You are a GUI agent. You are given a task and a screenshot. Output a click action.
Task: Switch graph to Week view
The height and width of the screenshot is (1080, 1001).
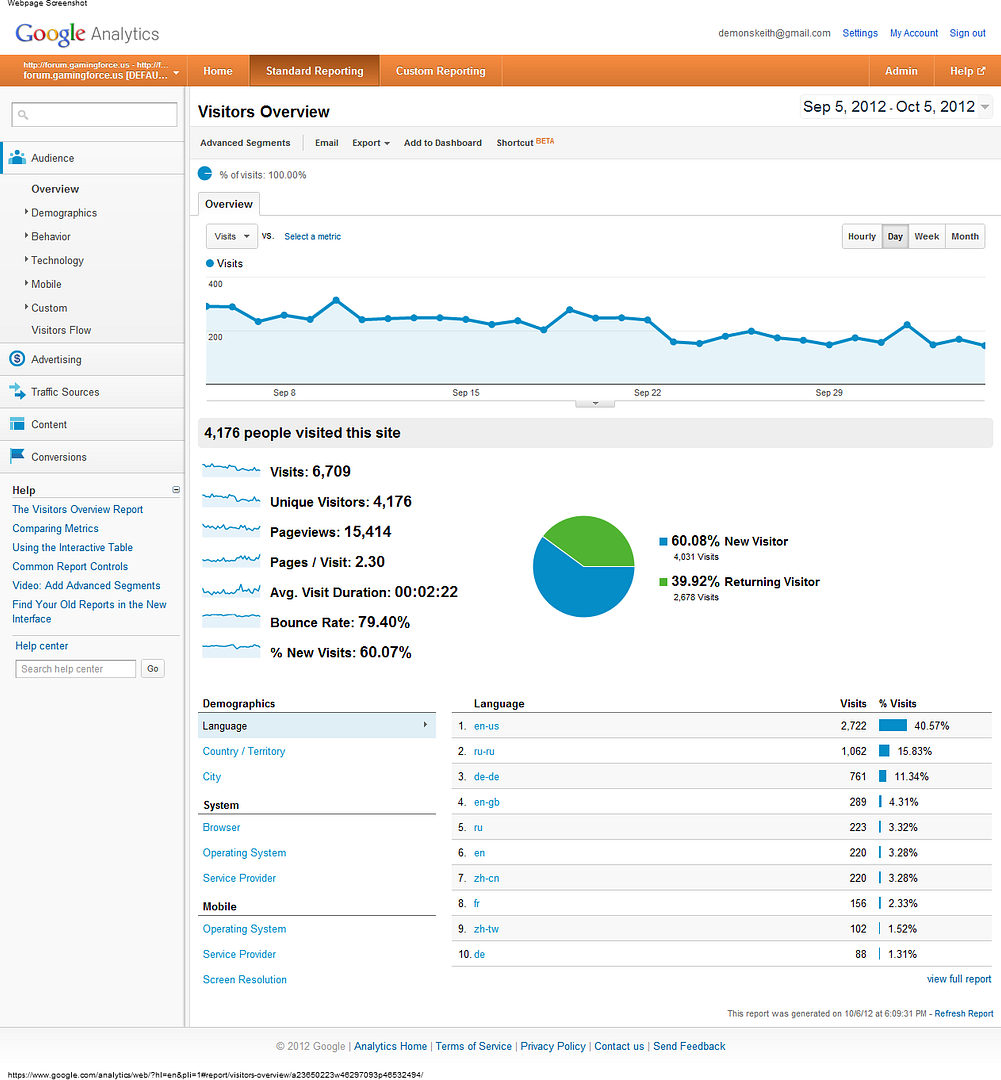tap(926, 237)
